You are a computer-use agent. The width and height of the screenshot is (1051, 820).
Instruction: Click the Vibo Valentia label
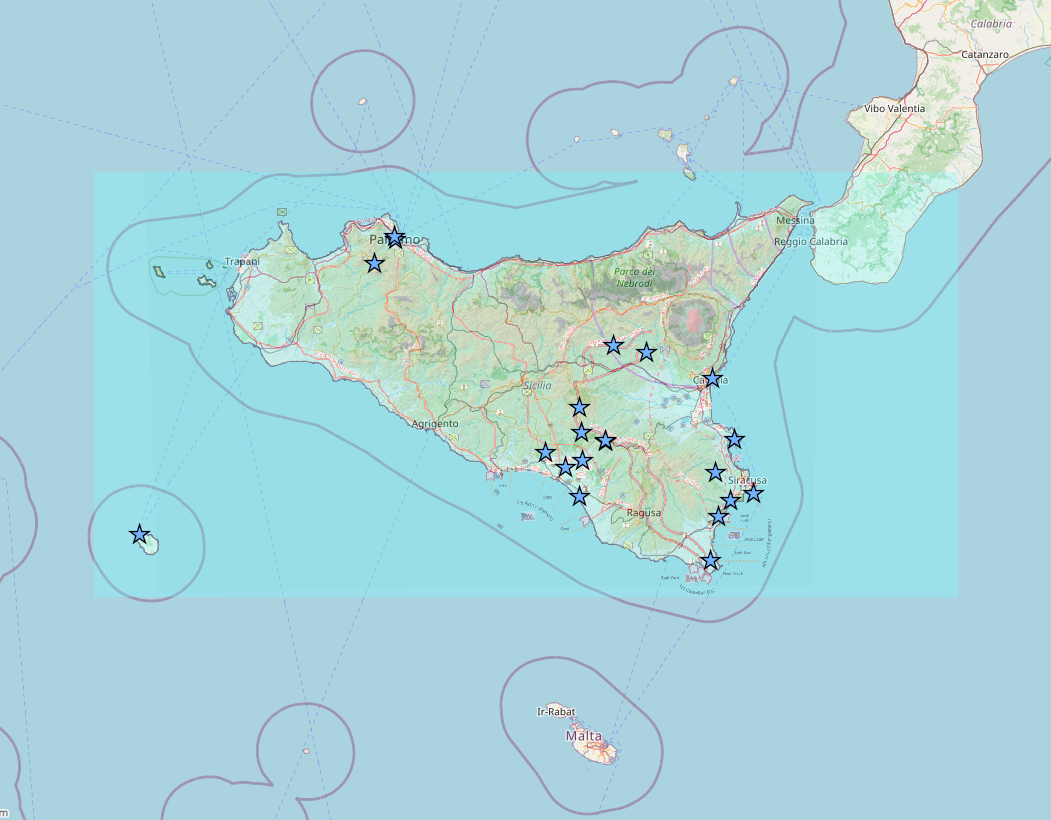click(895, 108)
